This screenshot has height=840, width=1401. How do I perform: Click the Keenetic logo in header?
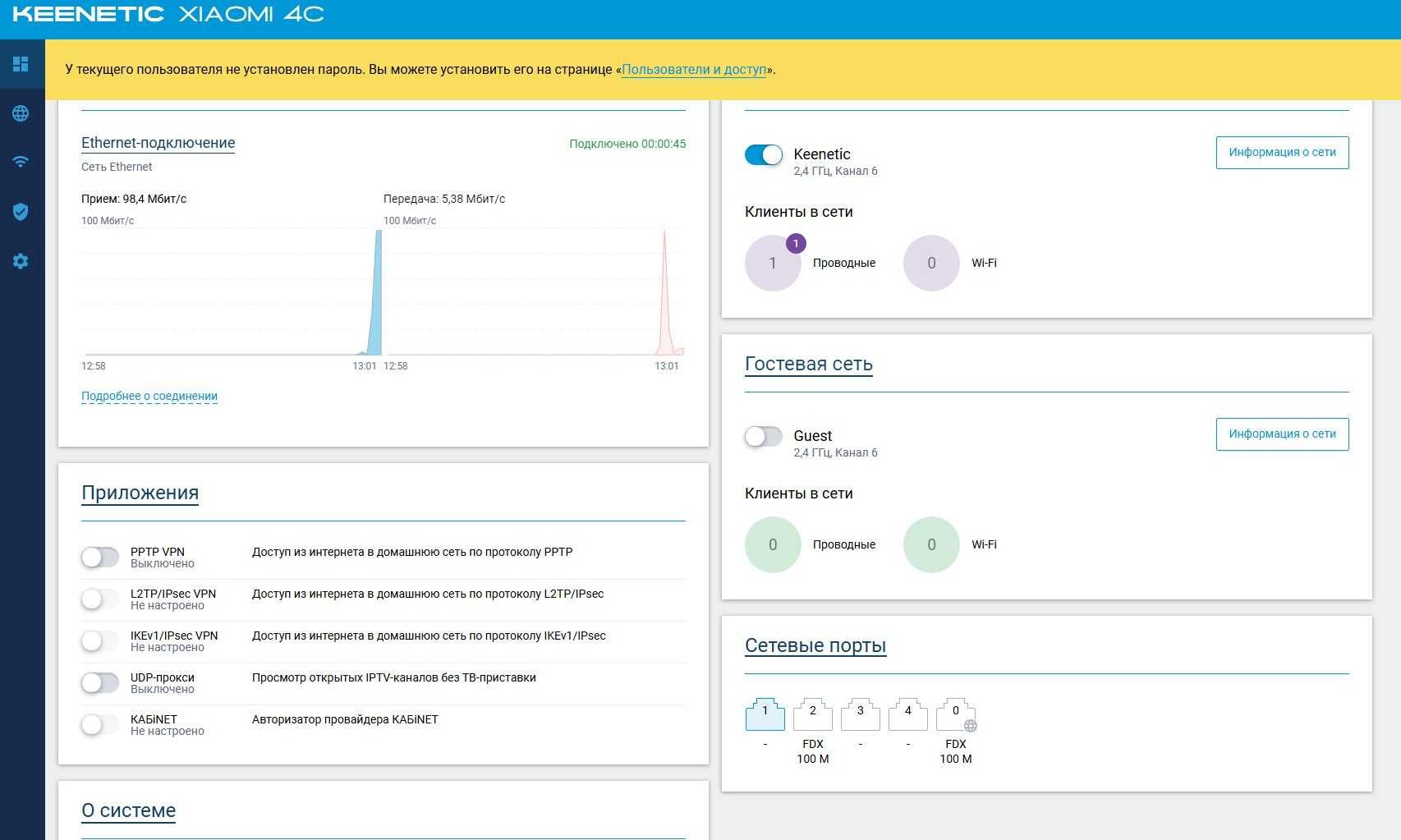pyautogui.click(x=88, y=14)
